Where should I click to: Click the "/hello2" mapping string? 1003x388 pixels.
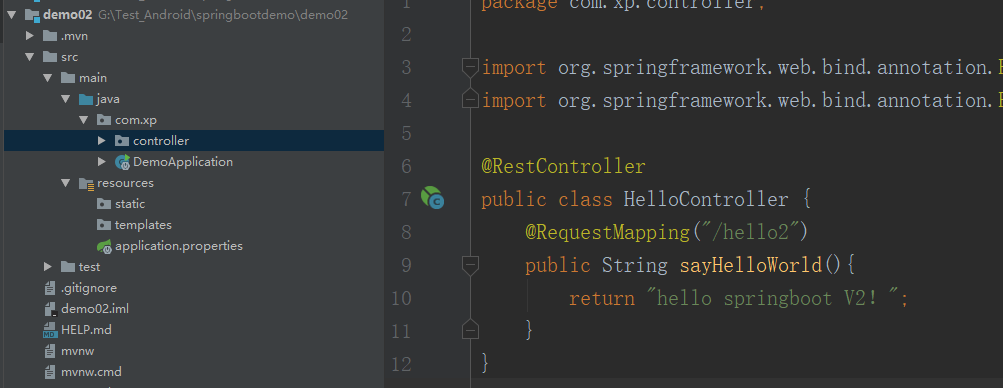[x=749, y=232]
